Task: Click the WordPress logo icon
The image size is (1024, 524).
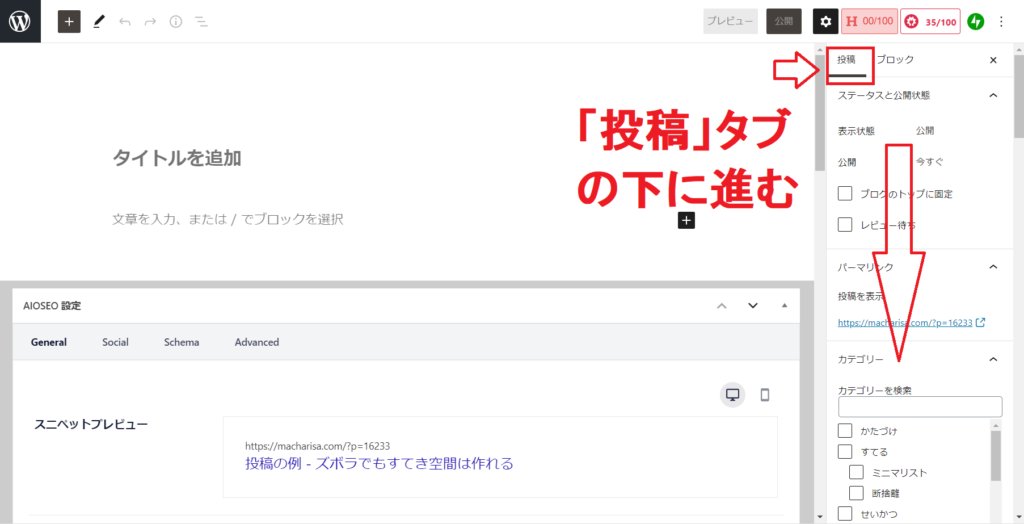Action: 20,21
